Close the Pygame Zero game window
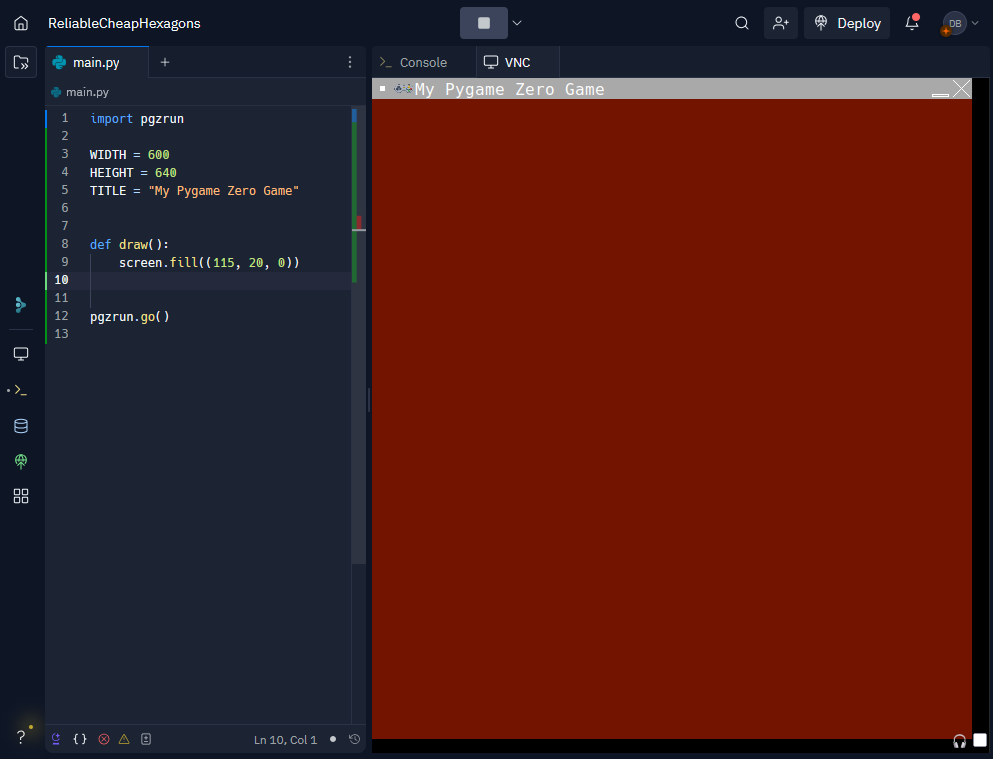The width and height of the screenshot is (993, 759). click(961, 89)
